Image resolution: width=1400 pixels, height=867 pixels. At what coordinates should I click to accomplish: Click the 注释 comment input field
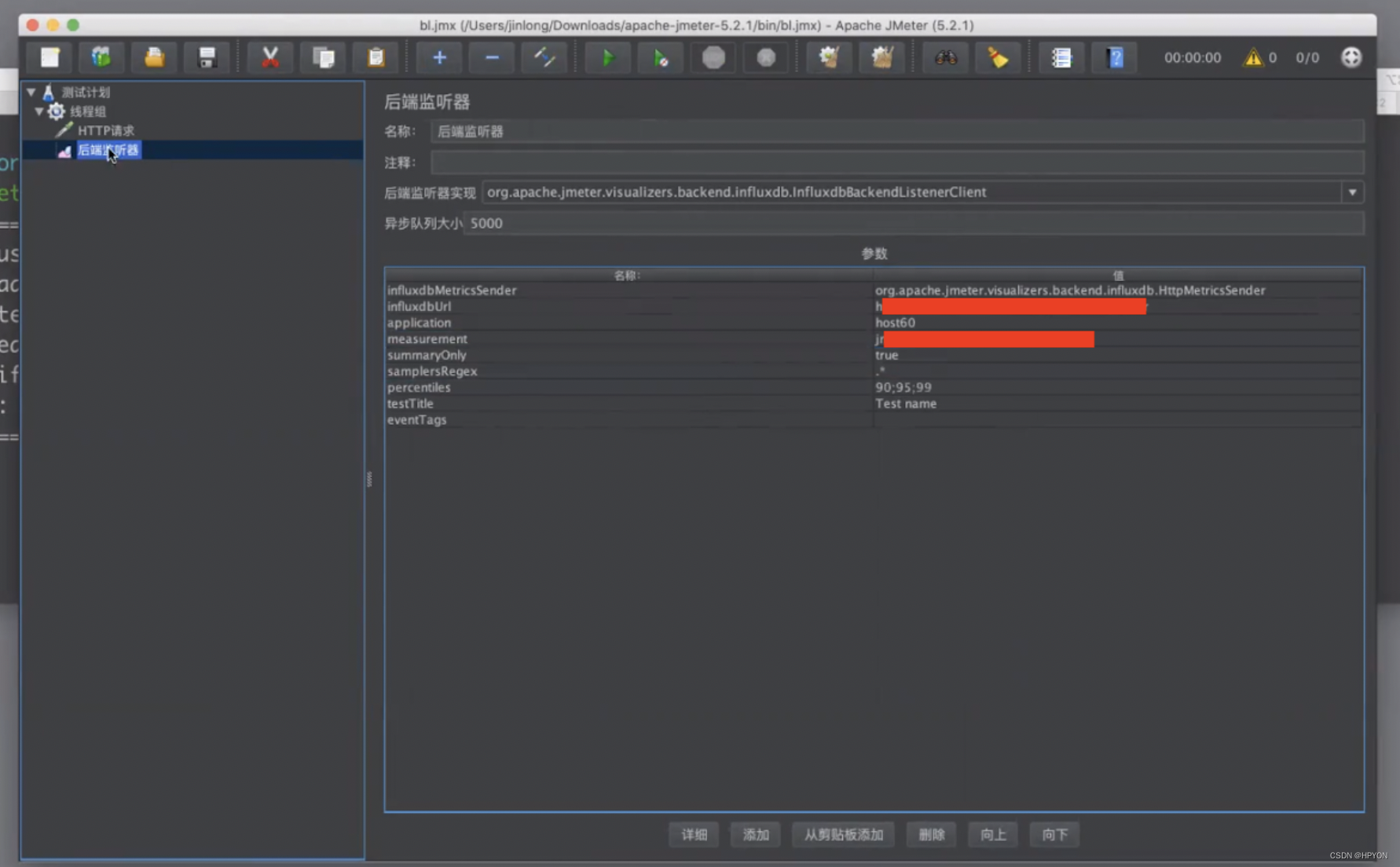pyautogui.click(x=897, y=163)
